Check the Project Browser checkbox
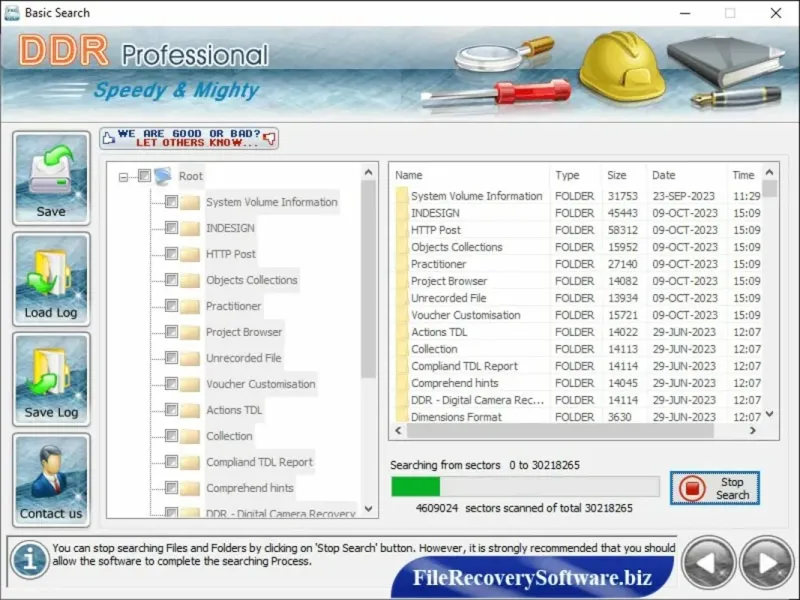Screen dimensions: 800x600 point(171,332)
